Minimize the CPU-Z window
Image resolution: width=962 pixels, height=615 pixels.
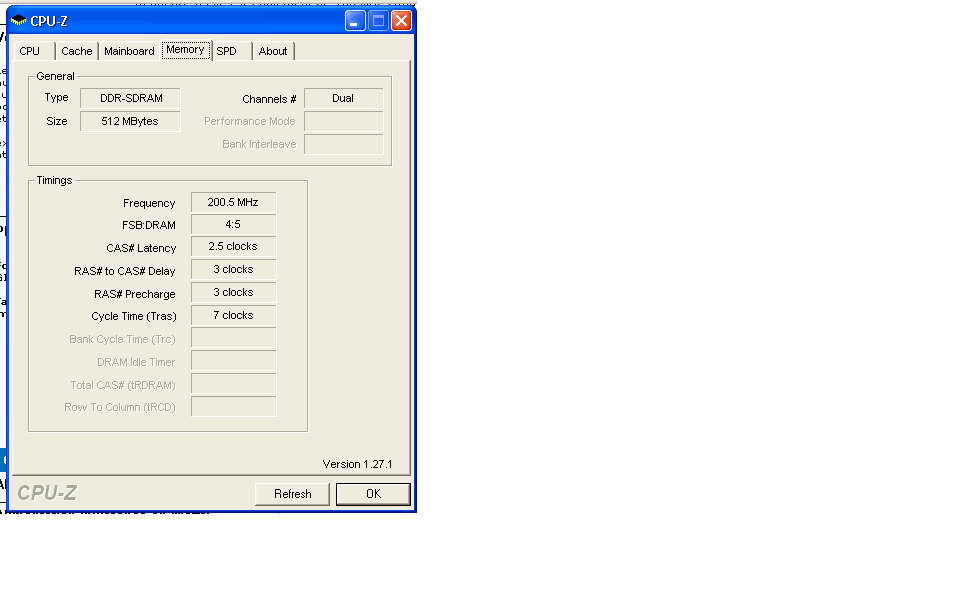pyautogui.click(x=355, y=21)
